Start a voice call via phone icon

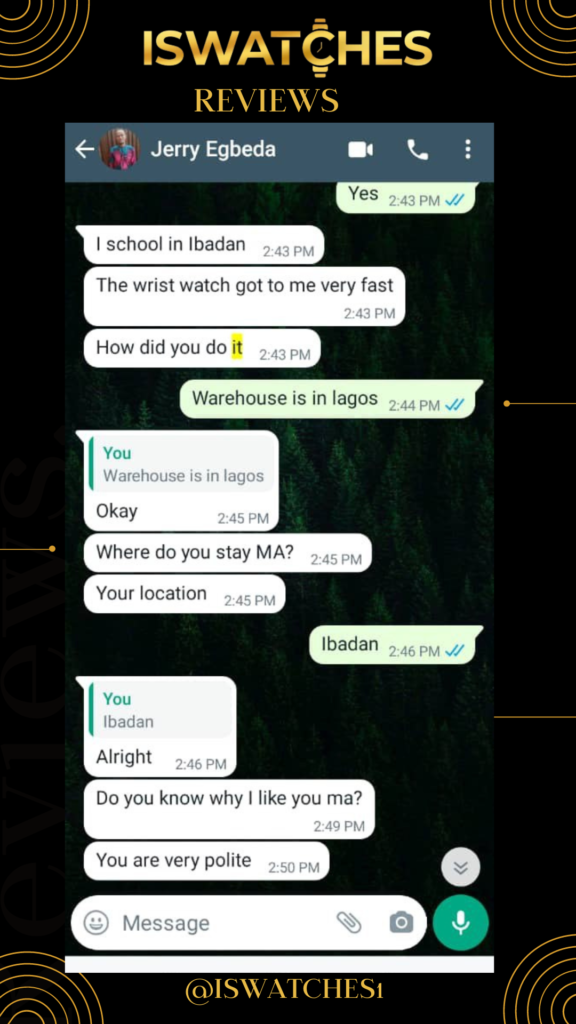coord(417,150)
